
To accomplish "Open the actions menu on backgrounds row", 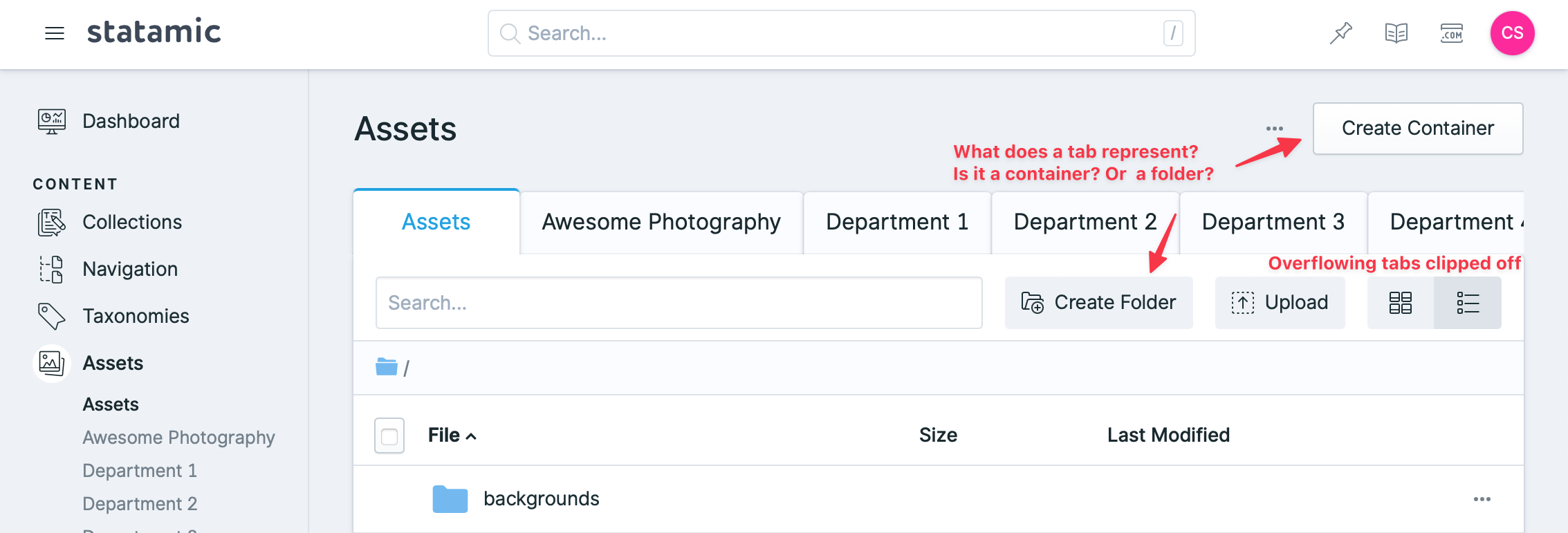I will point(1481,498).
